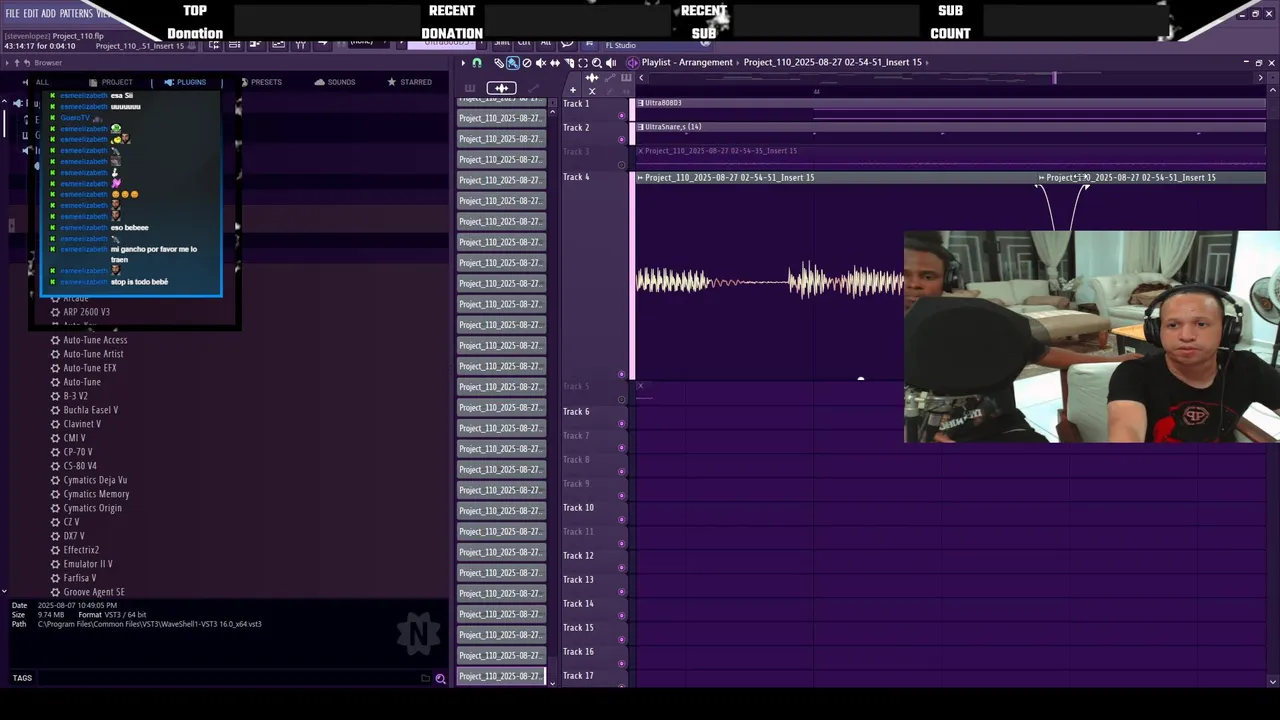1280x720 pixels.
Task: Open menu of UltraSnare.s (14) clip
Action: point(641,127)
